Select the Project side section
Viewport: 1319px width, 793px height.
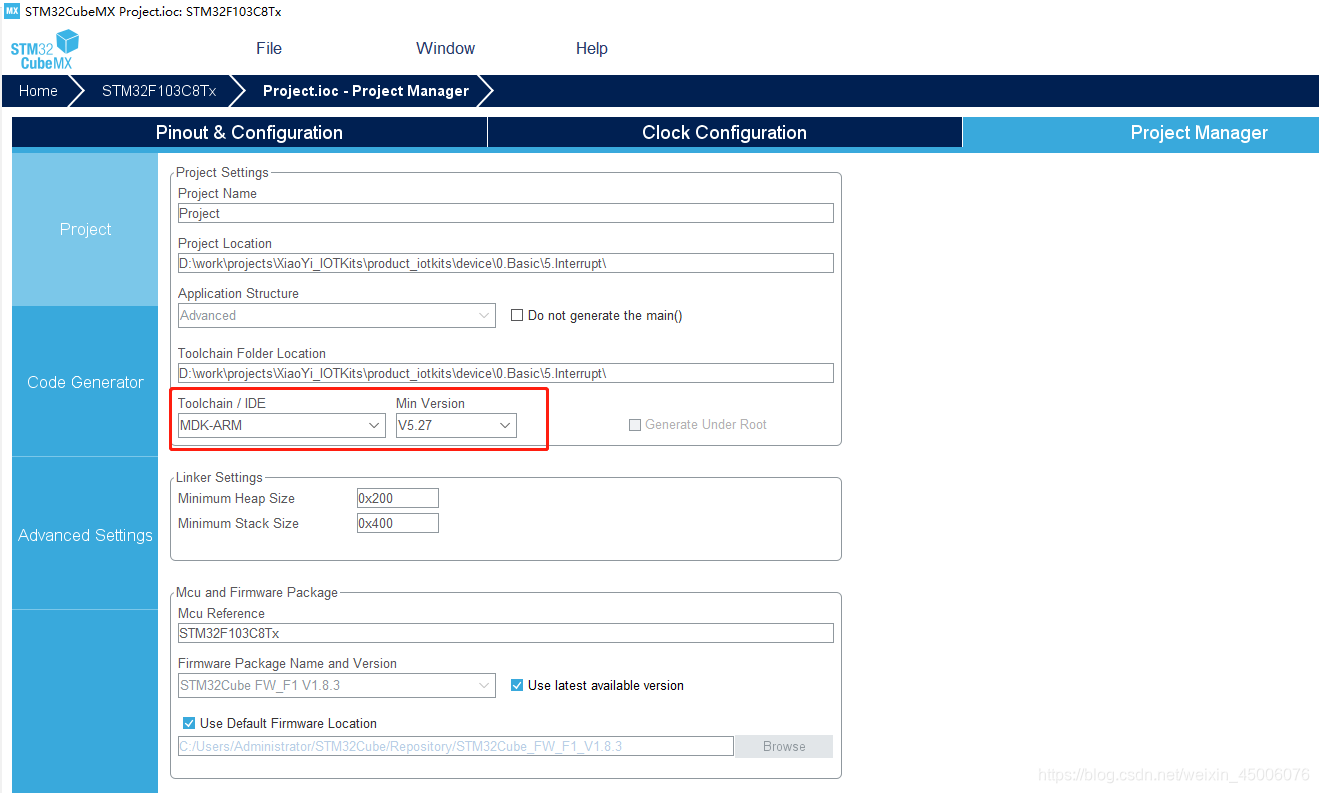tap(85, 229)
